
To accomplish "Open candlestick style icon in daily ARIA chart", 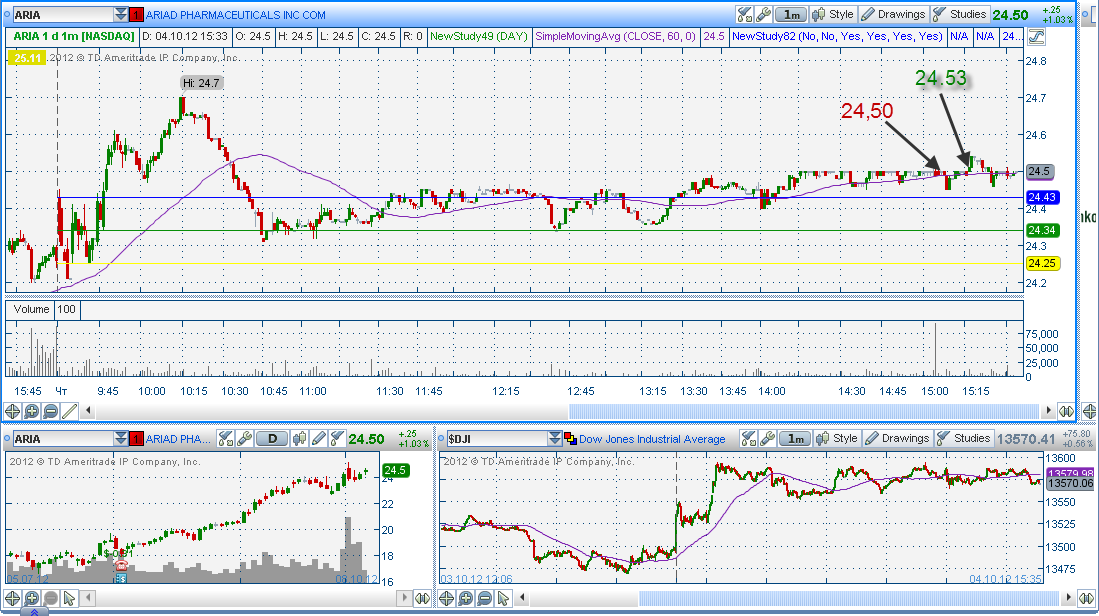I will (x=299, y=439).
